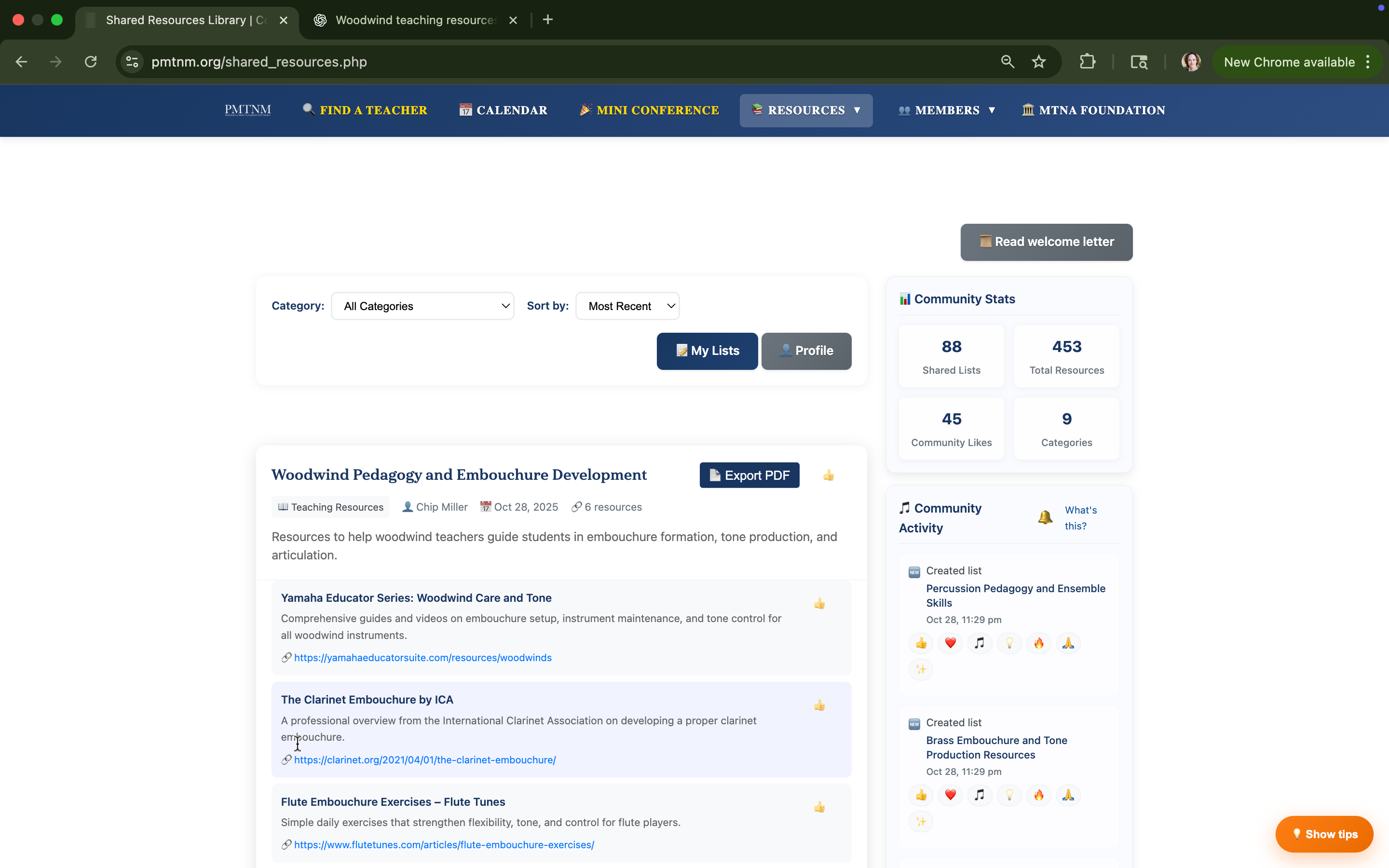The image size is (1389, 868).
Task: Open the Calendar navigation item
Action: coord(504,110)
